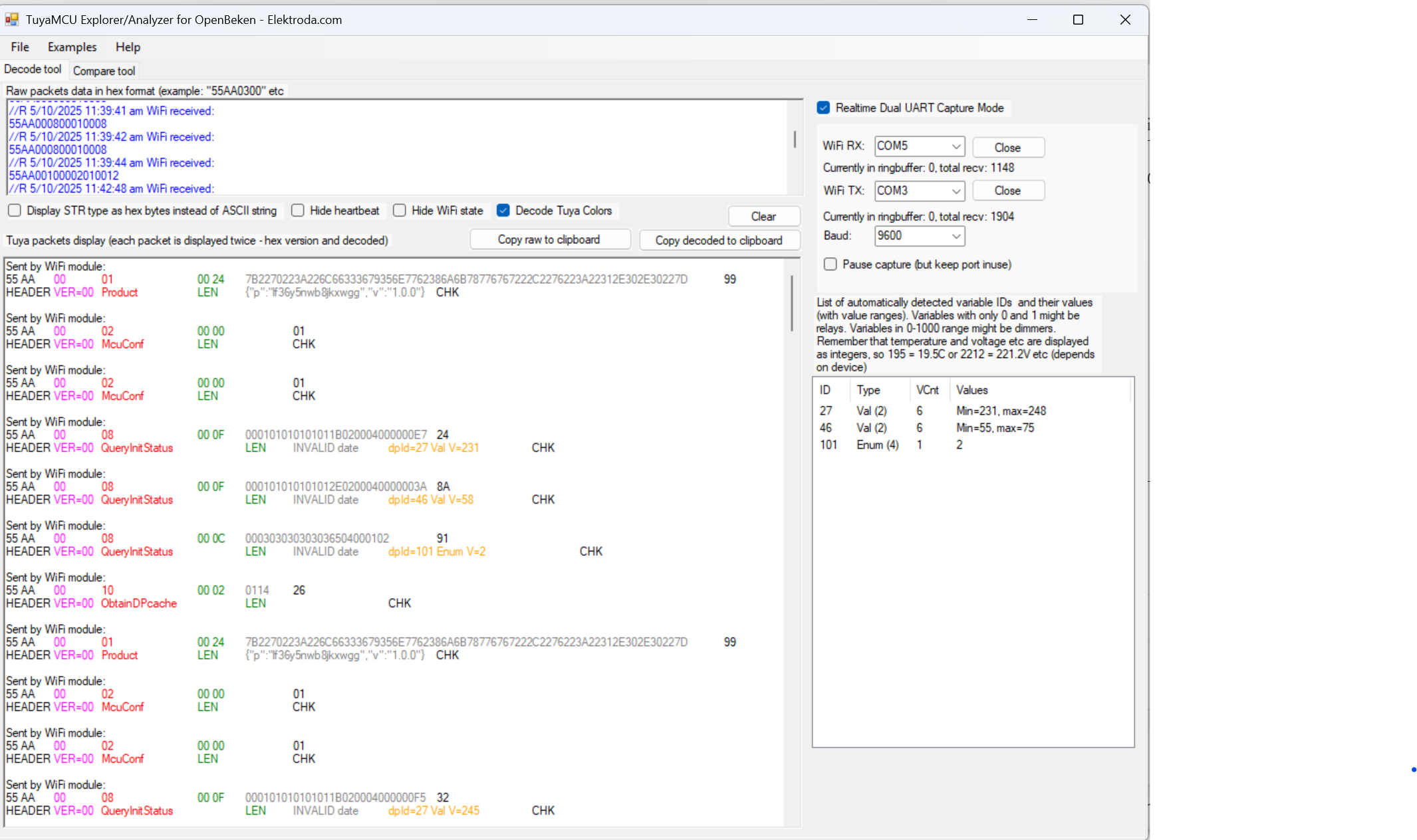Open the Examples menu
Screen dimensions: 1417x840
pyautogui.click(x=72, y=47)
